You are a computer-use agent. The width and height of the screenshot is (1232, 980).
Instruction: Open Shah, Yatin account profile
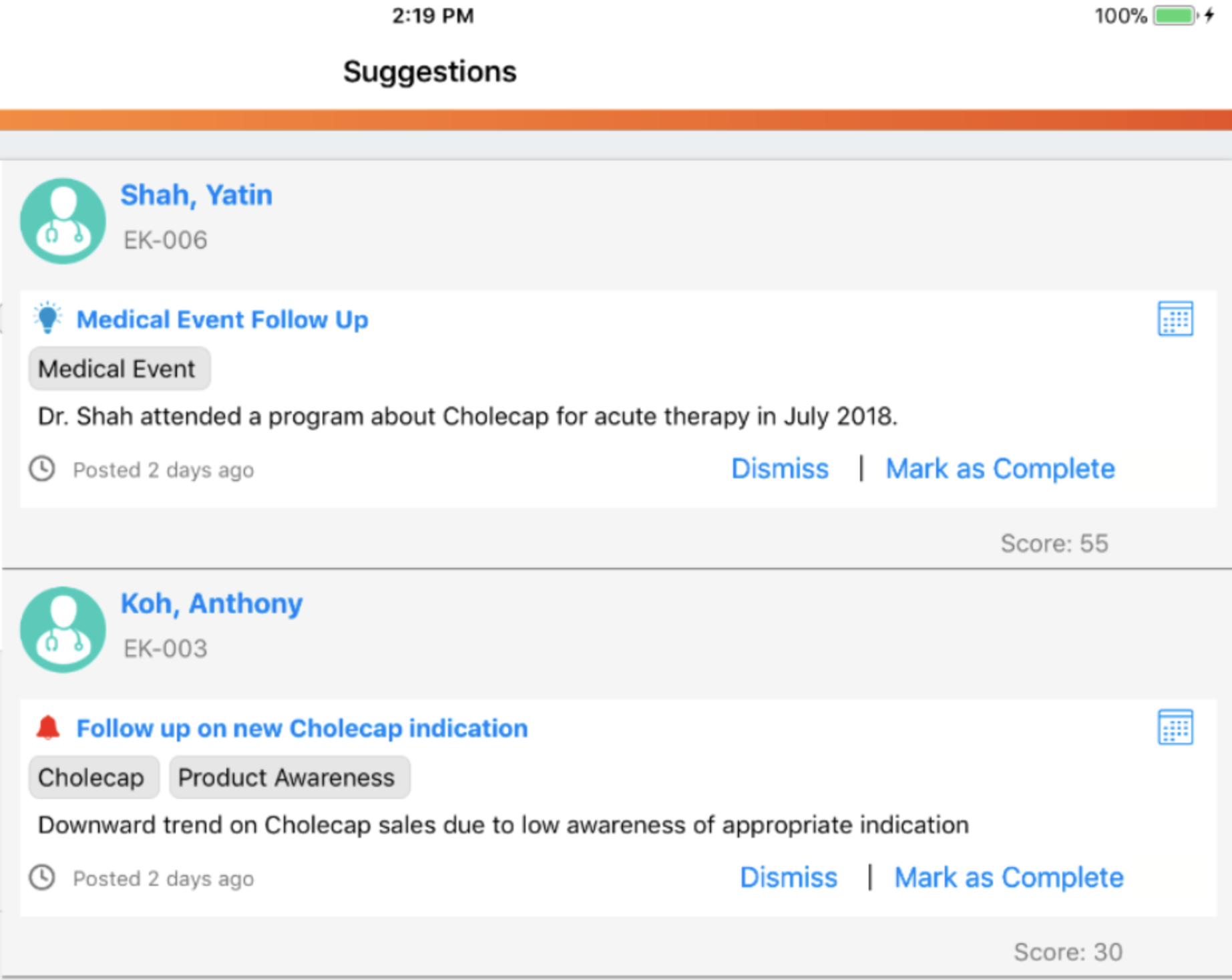(x=196, y=195)
